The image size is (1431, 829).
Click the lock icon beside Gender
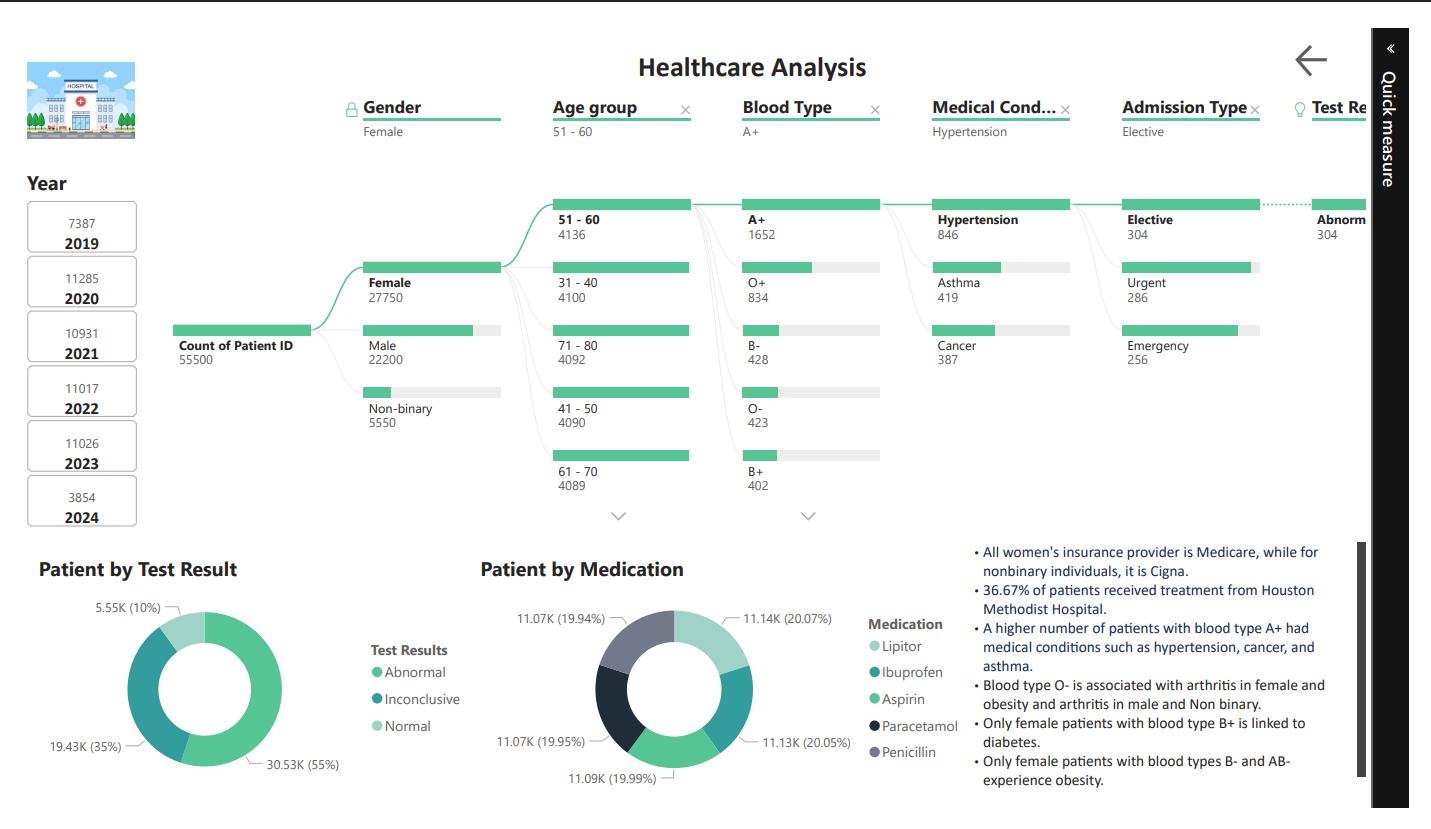351,109
